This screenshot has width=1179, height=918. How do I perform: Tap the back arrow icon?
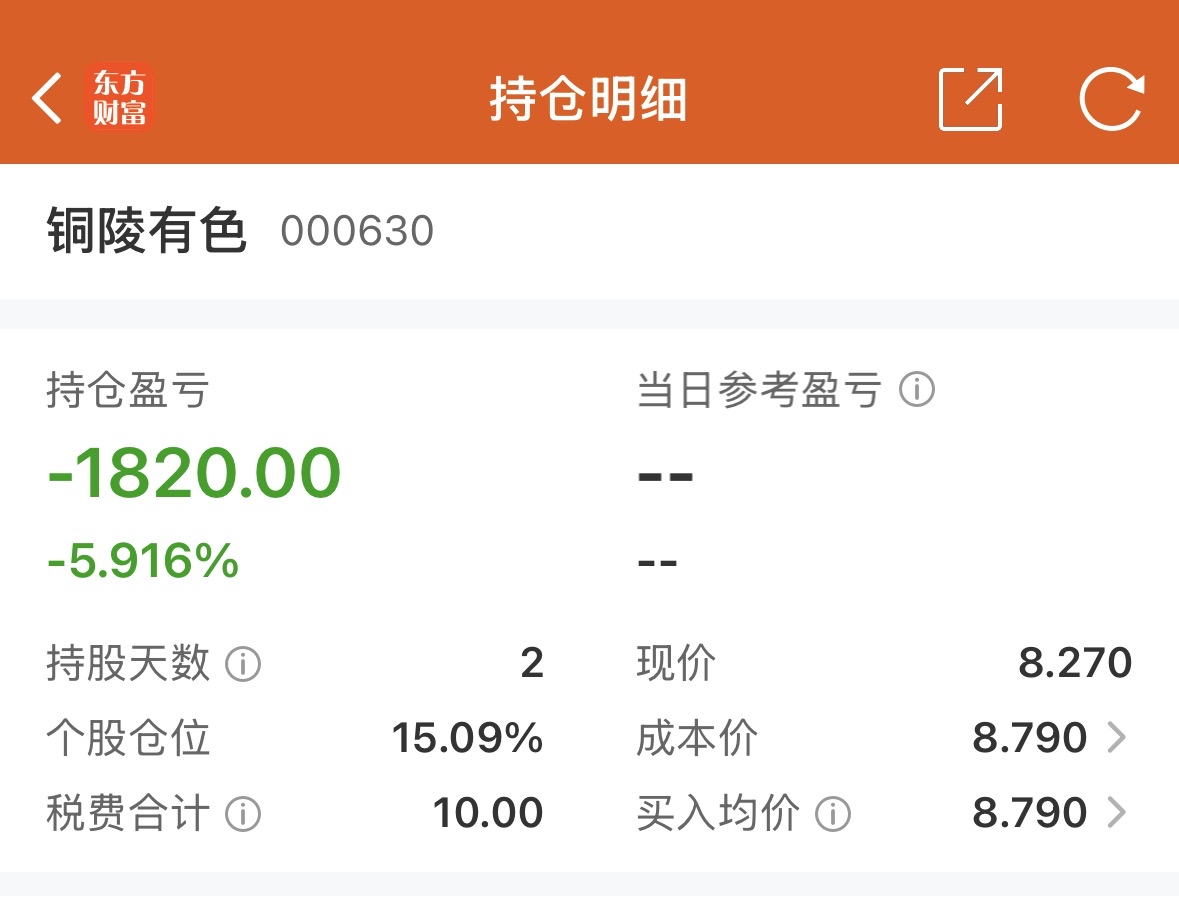click(47, 98)
